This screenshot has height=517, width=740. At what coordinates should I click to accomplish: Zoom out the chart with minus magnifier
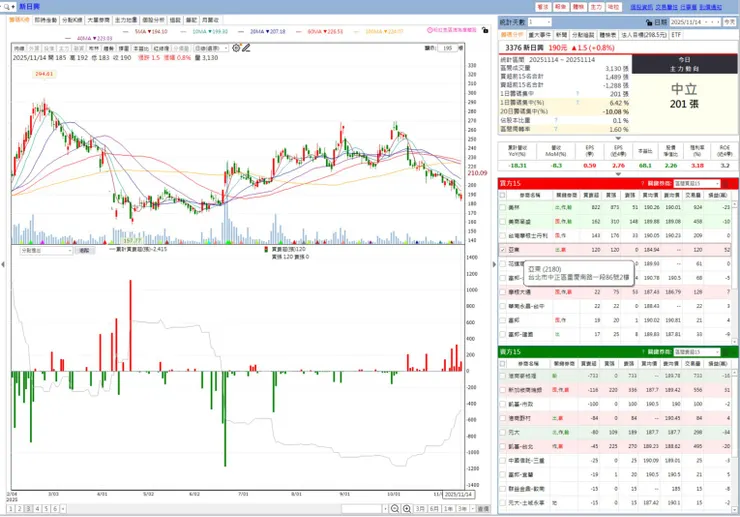pos(395,509)
